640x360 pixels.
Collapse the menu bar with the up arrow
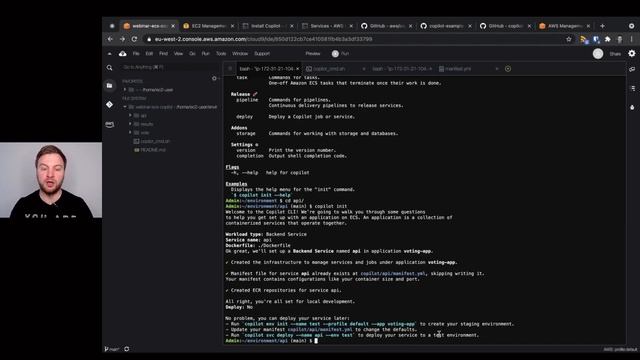109,53
